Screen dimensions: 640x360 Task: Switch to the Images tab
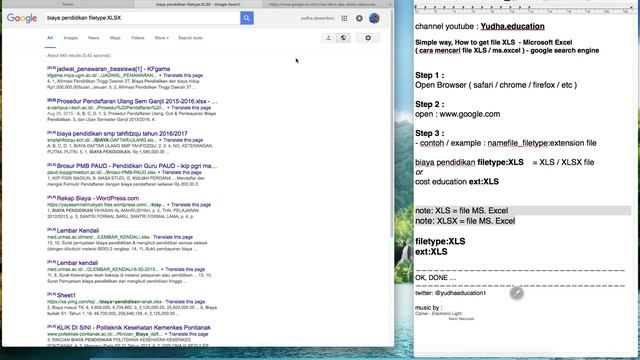click(71, 38)
